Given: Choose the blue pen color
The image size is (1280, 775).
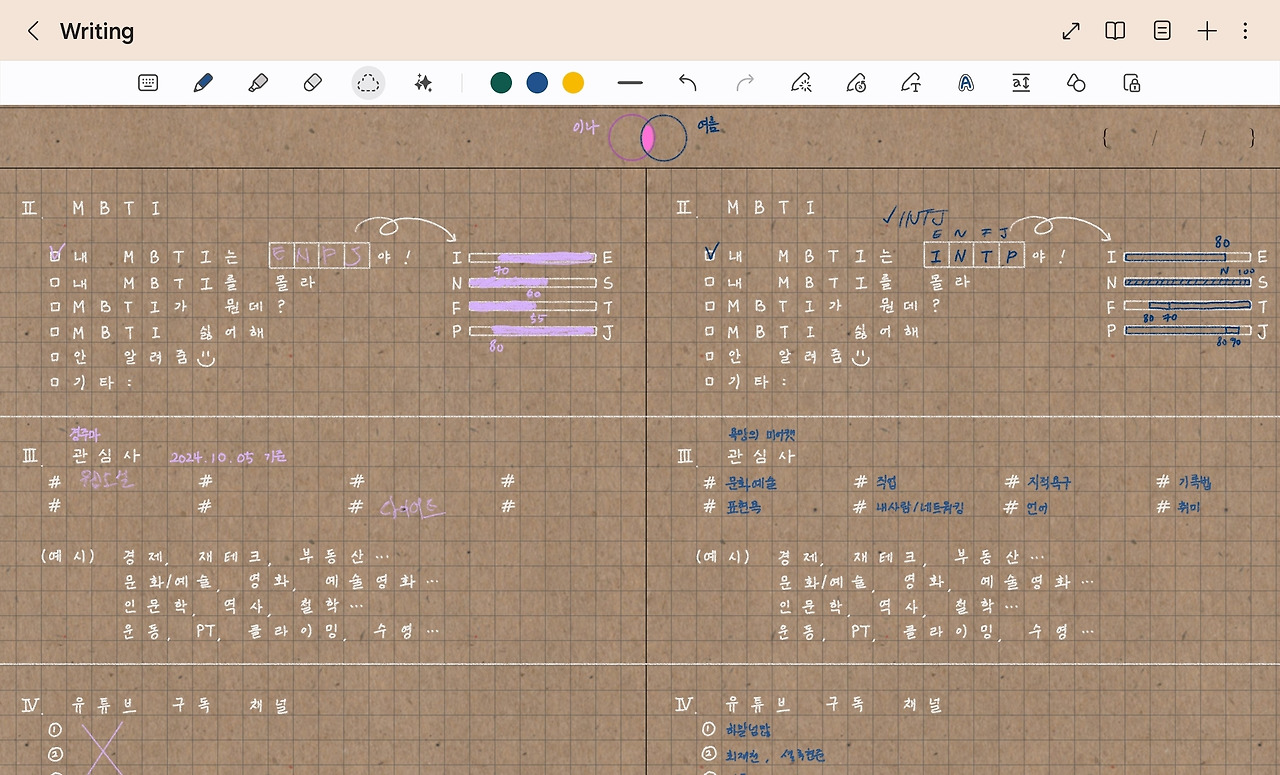Looking at the screenshot, I should click(x=537, y=83).
